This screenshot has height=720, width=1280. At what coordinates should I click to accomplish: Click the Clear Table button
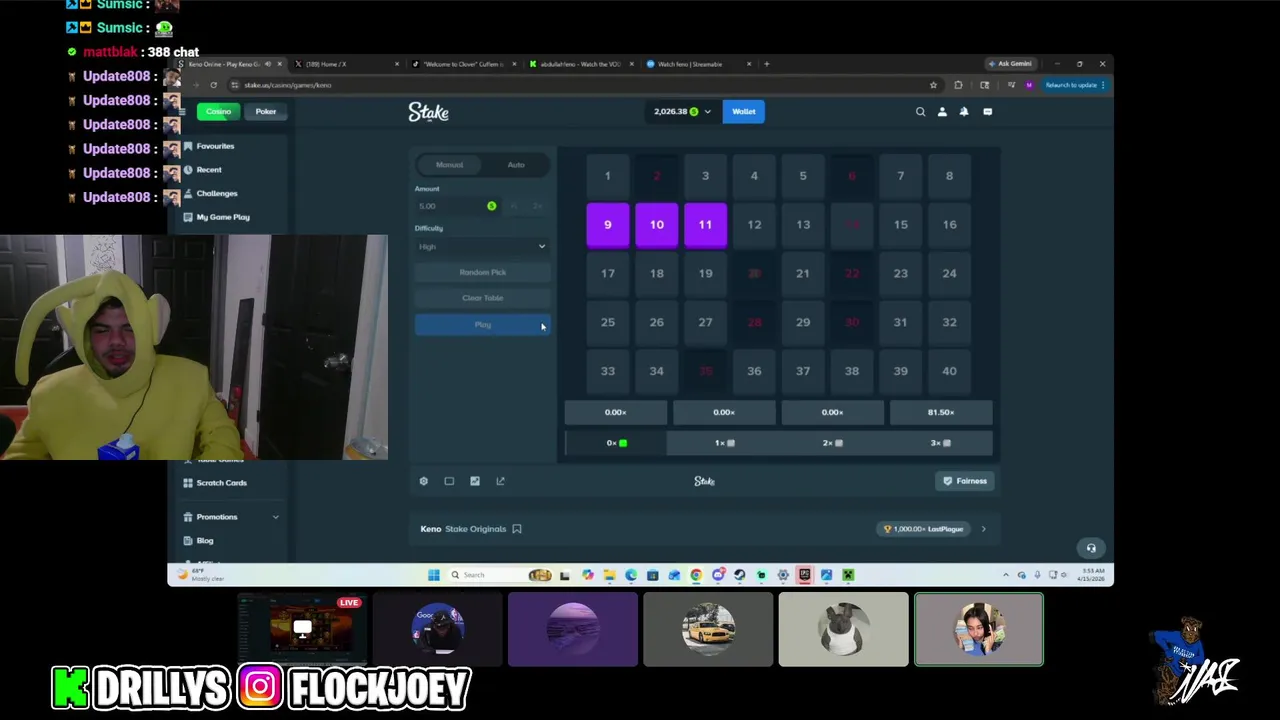point(482,298)
